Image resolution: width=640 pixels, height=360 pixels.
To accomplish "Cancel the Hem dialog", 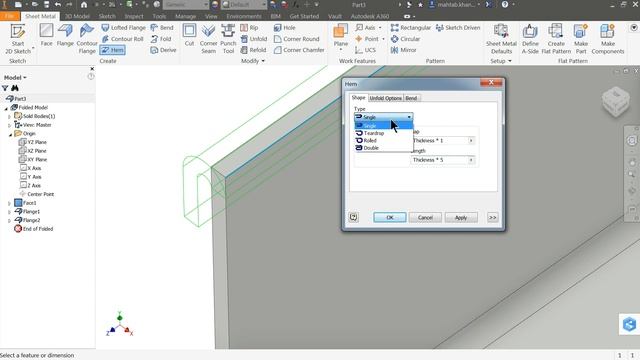I will pyautogui.click(x=425, y=218).
